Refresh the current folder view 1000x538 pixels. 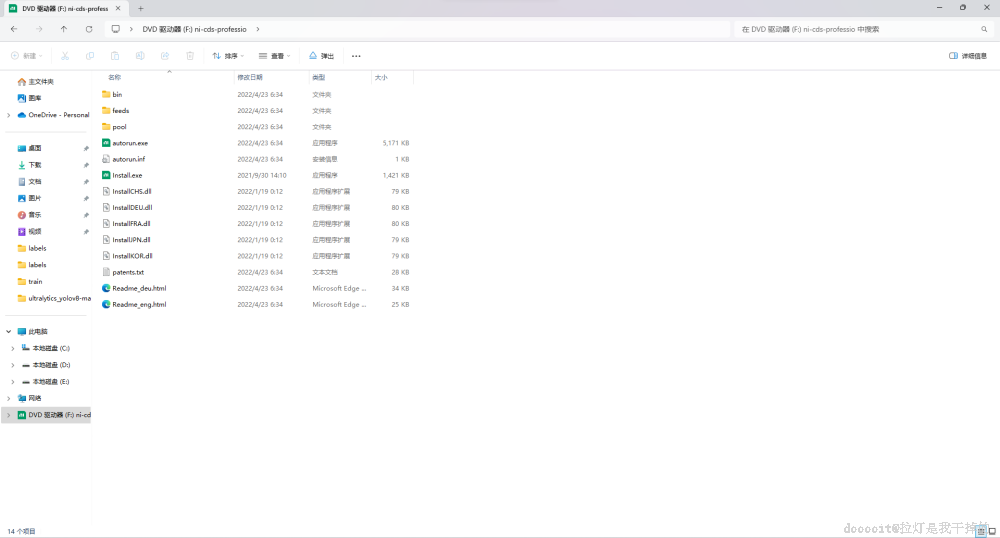point(89,29)
